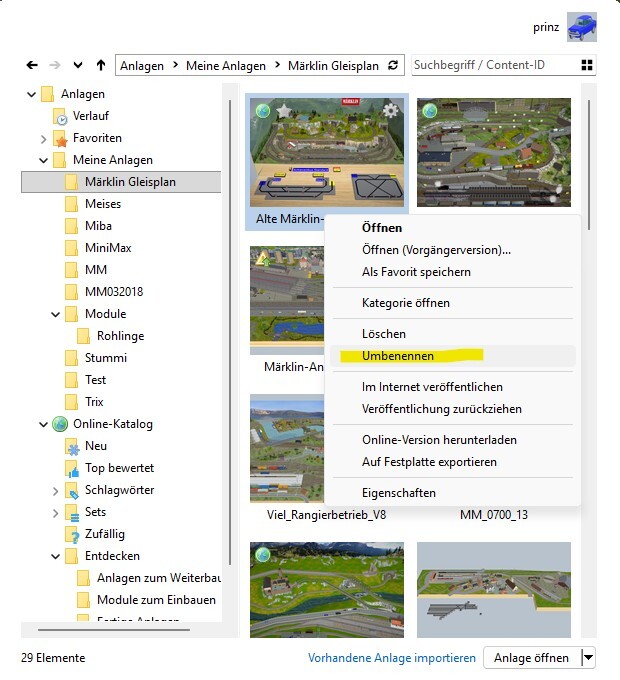This screenshot has height=680, width=620.
Task: Select the Test folder
Action: tap(95, 380)
